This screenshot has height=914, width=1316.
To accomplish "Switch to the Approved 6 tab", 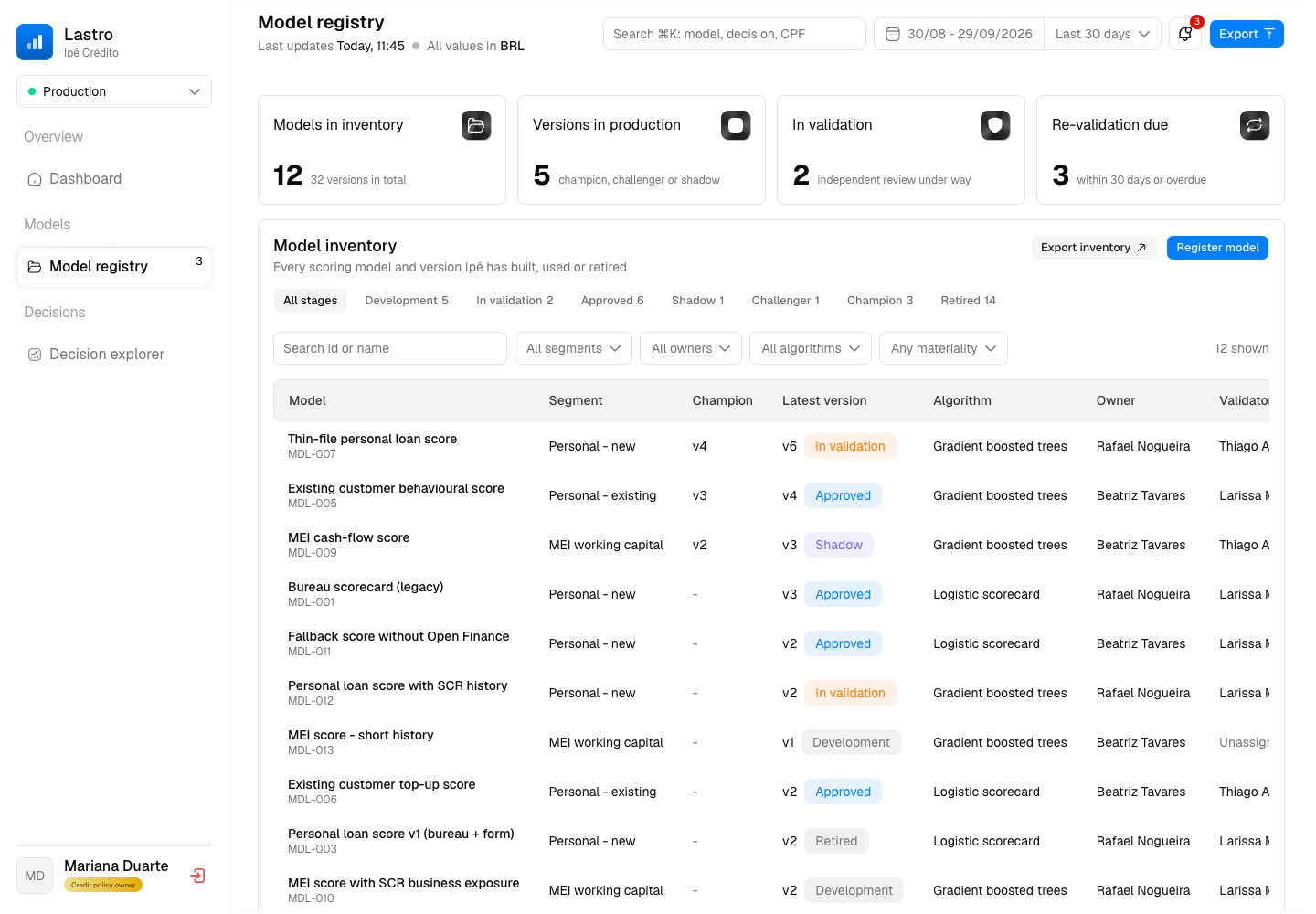I will tap(612, 301).
